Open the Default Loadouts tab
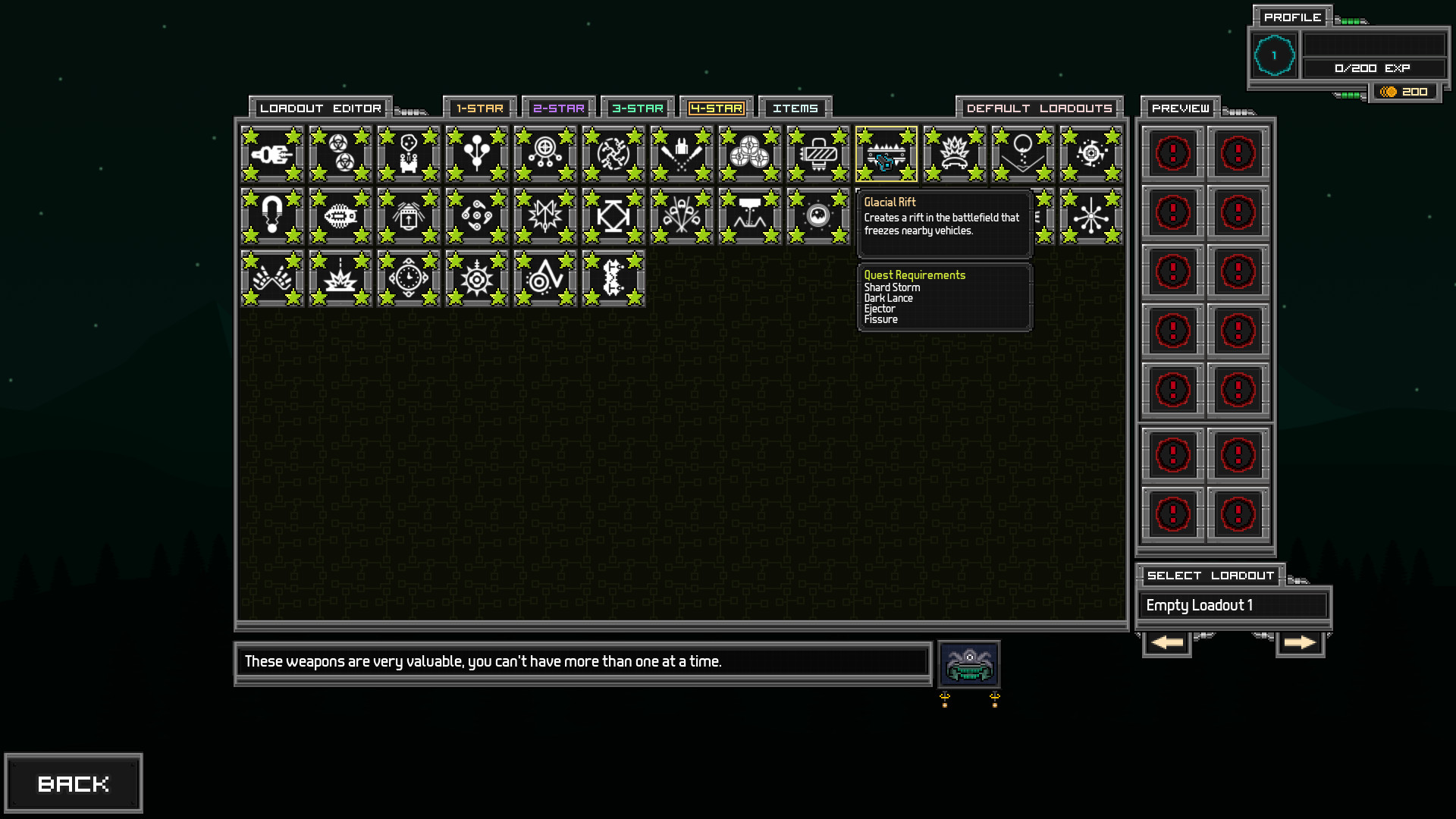Screen dimensions: 1456x819 [1040, 108]
